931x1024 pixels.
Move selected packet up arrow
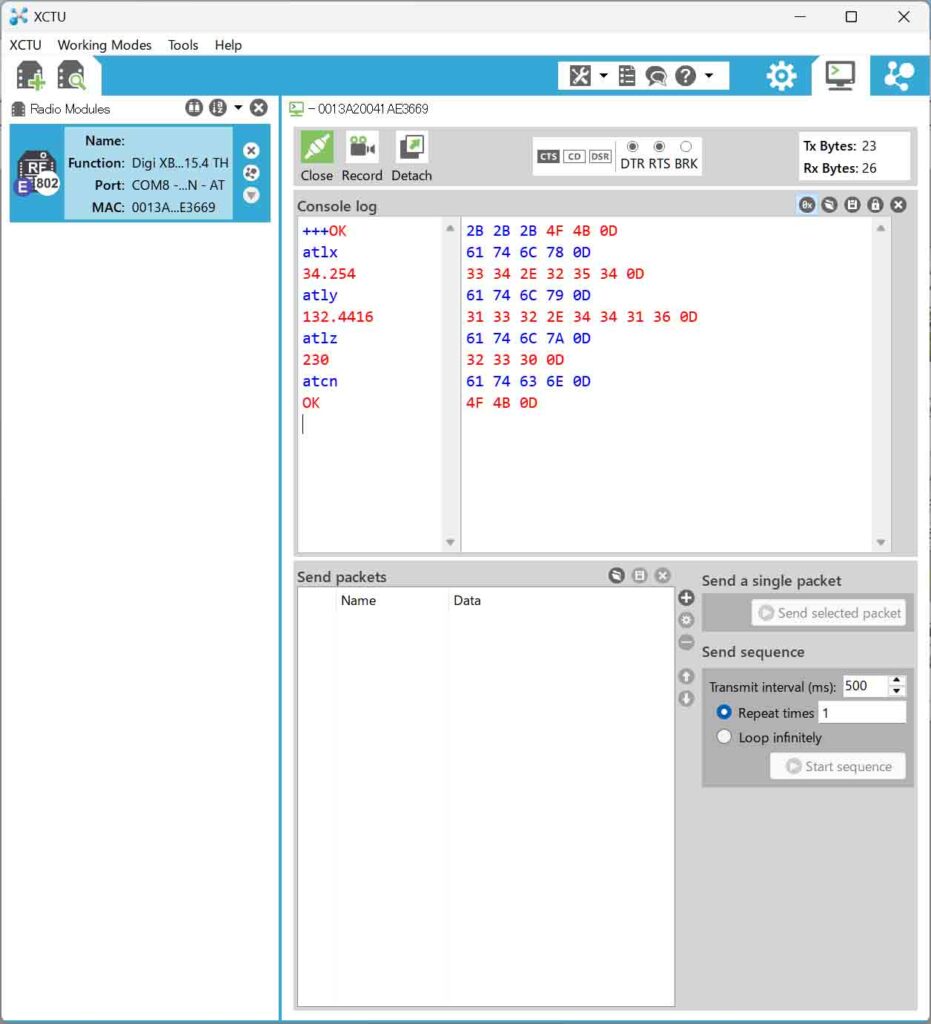(686, 676)
